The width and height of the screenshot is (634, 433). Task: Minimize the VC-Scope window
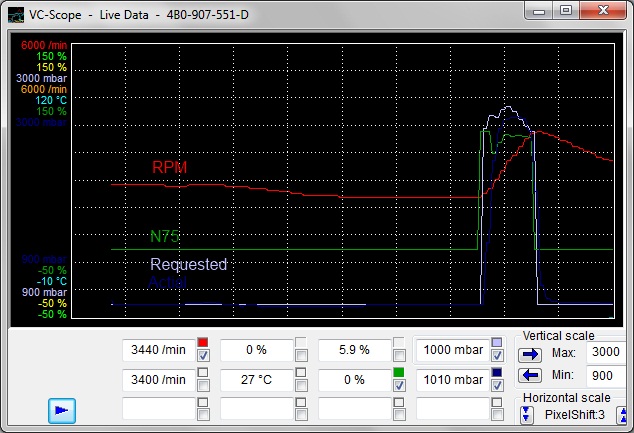pos(541,11)
